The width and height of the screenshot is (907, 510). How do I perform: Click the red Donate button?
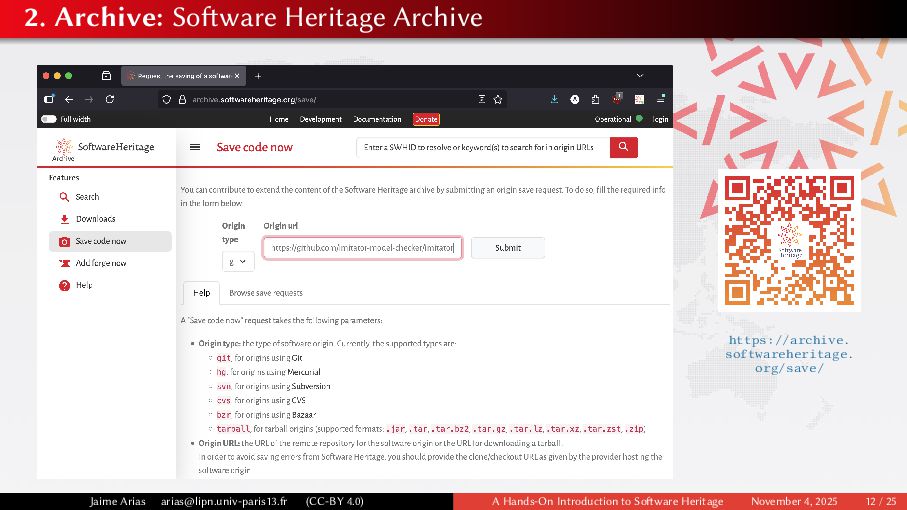point(426,119)
